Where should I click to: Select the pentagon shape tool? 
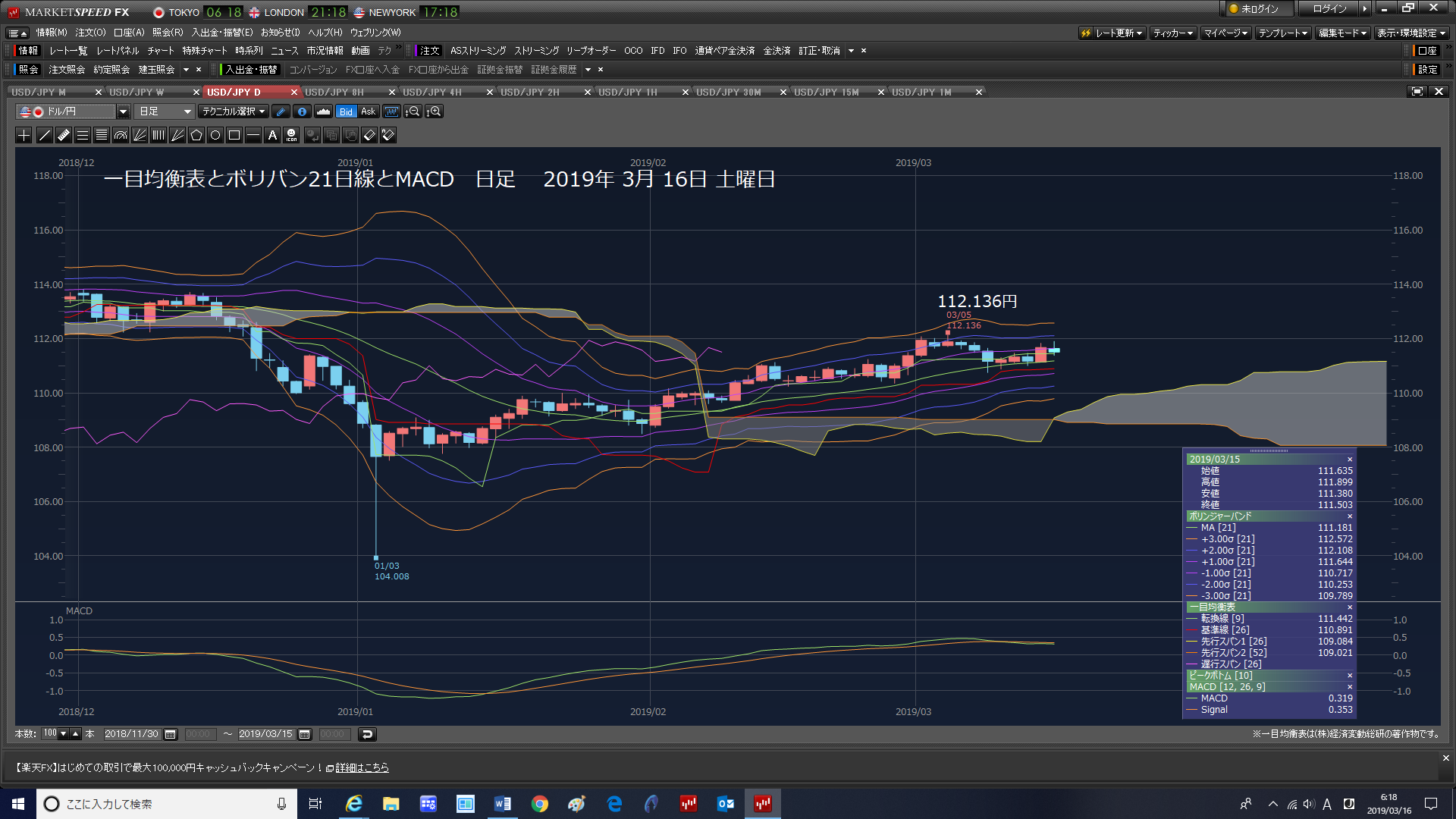point(196,136)
